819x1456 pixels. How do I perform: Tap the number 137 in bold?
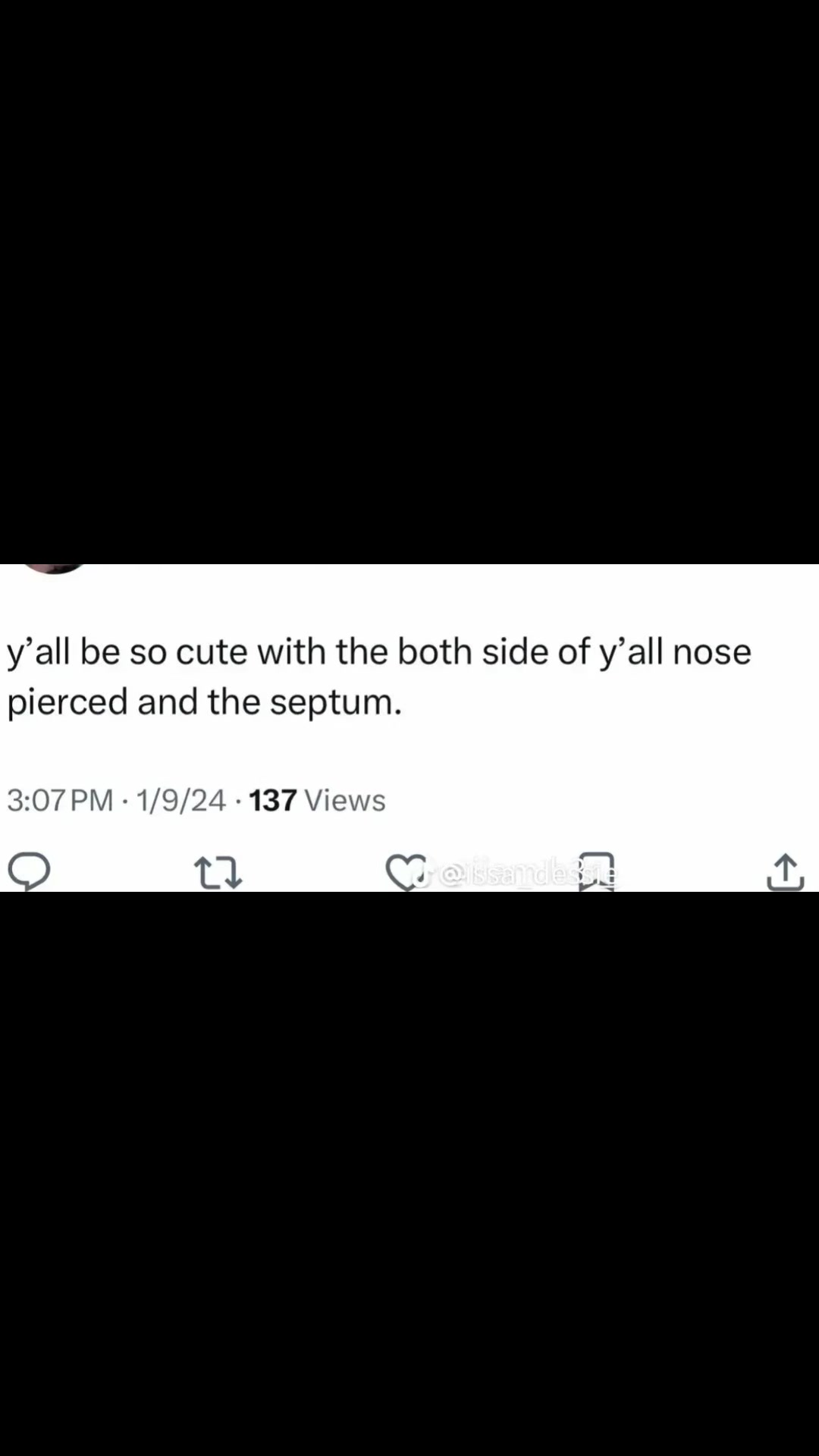coord(272,800)
